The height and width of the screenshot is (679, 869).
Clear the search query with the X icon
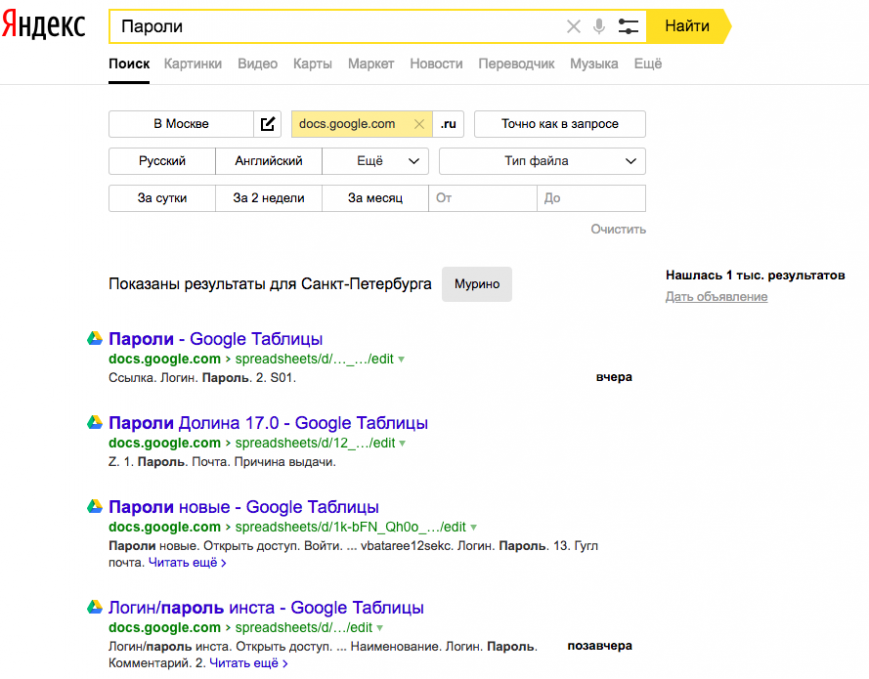(573, 27)
